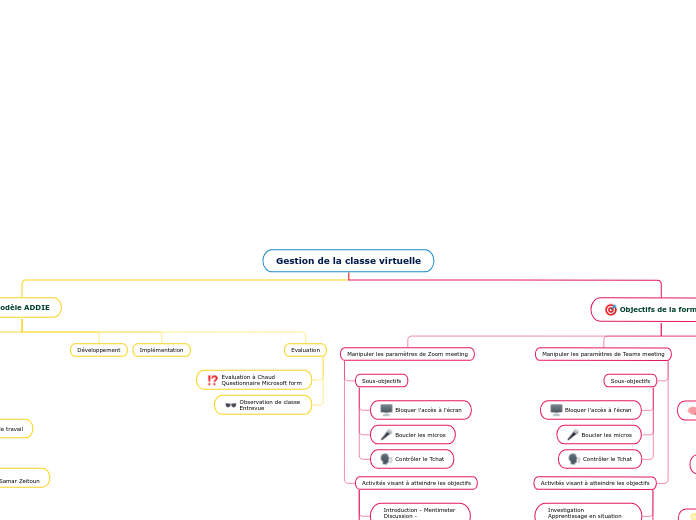Select Activités visant à atteindre les objectifs under Zoom
The image size is (696, 520).
click(416, 483)
